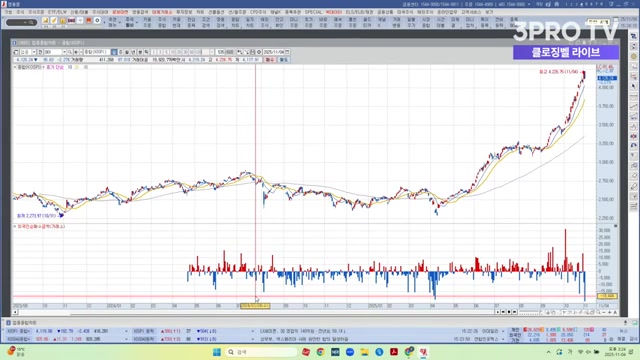Open the KOSPI 등락 selector in bottom panel
The image size is (640, 360).
click(145, 331)
